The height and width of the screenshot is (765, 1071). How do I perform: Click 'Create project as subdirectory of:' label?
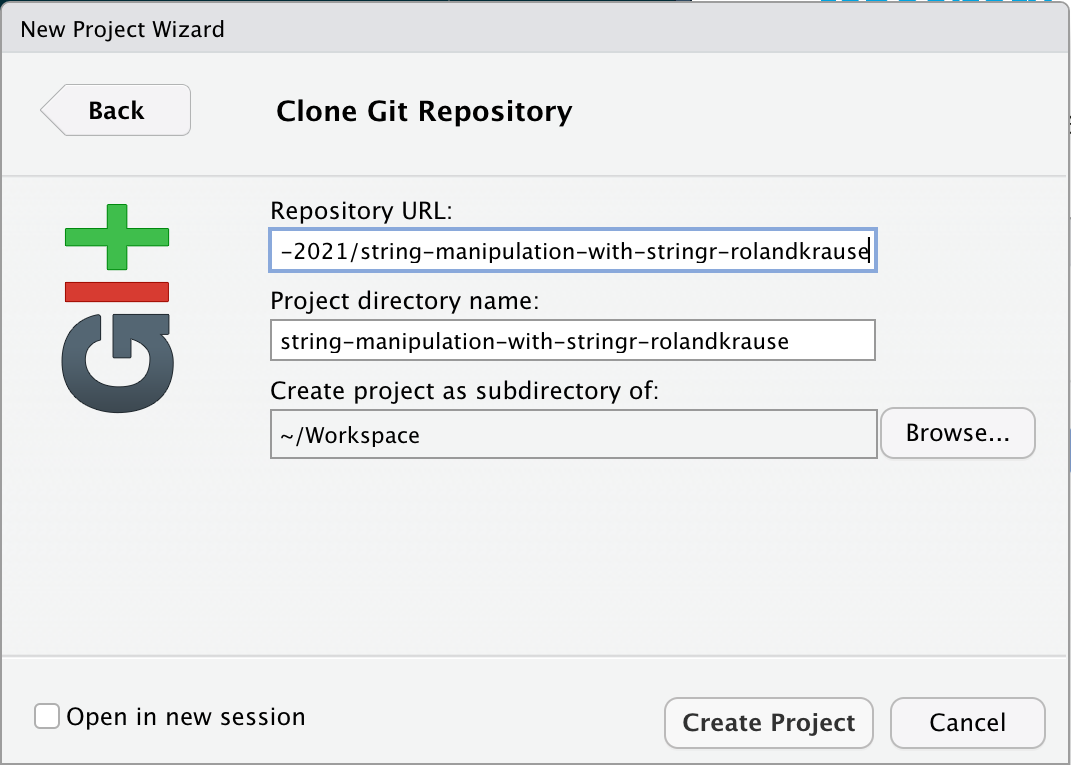tap(464, 391)
